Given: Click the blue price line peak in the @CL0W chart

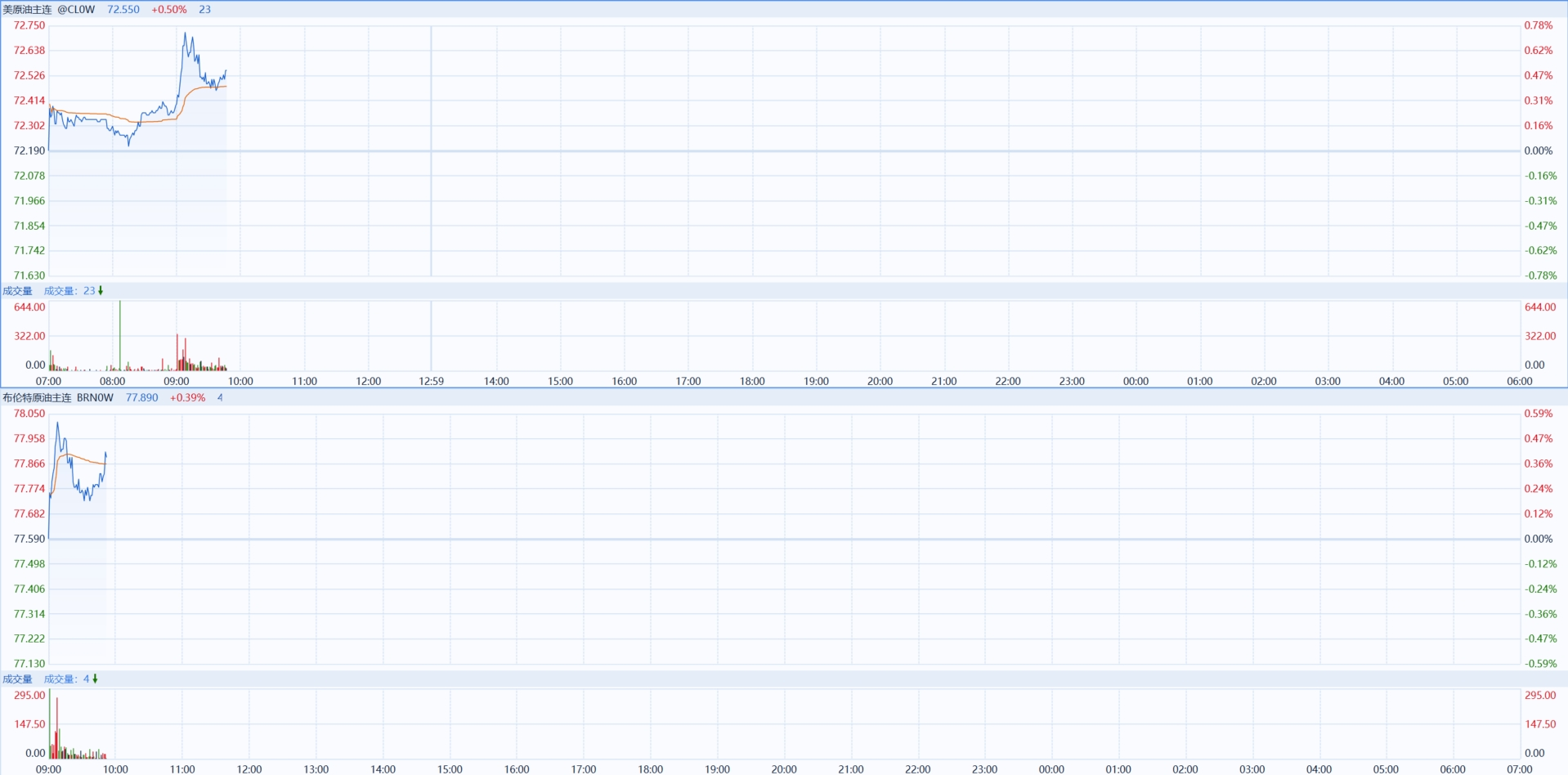Looking at the screenshot, I should pyautogui.click(x=186, y=34).
